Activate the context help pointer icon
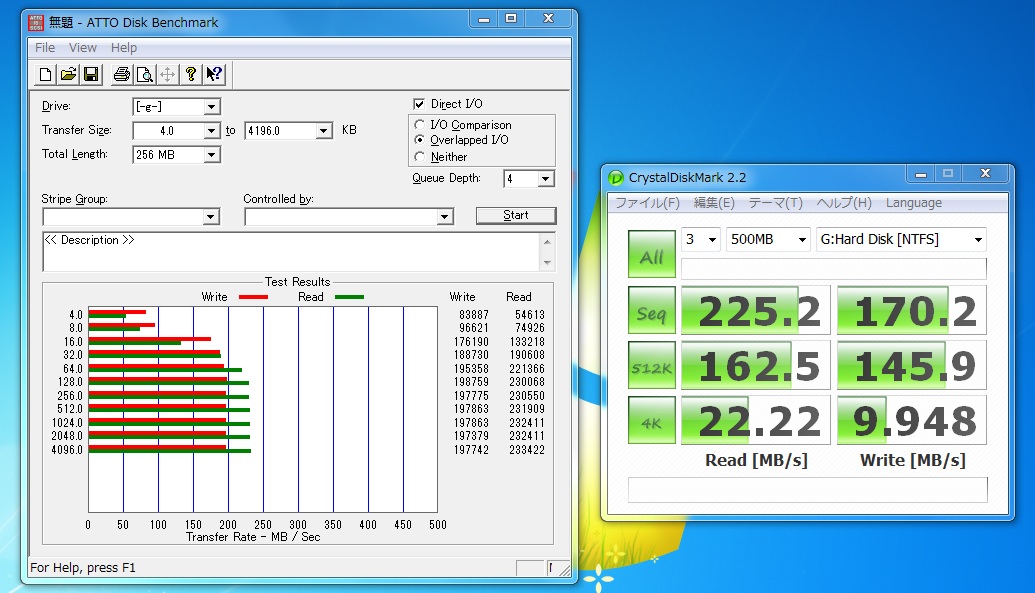Viewport: 1035px width, 593px height. pos(214,74)
